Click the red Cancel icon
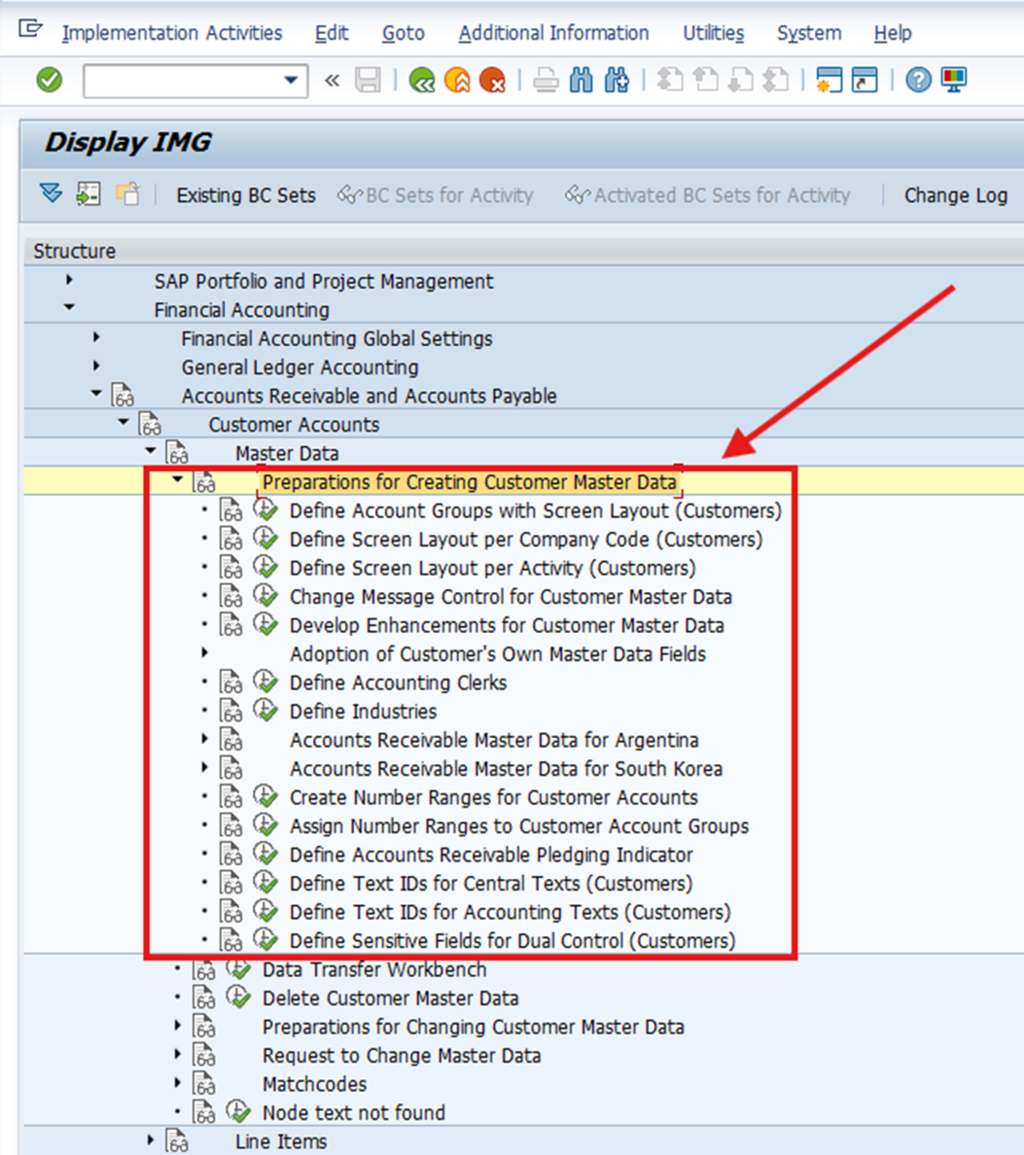Screen dimensions: 1024x1155 [x=491, y=81]
